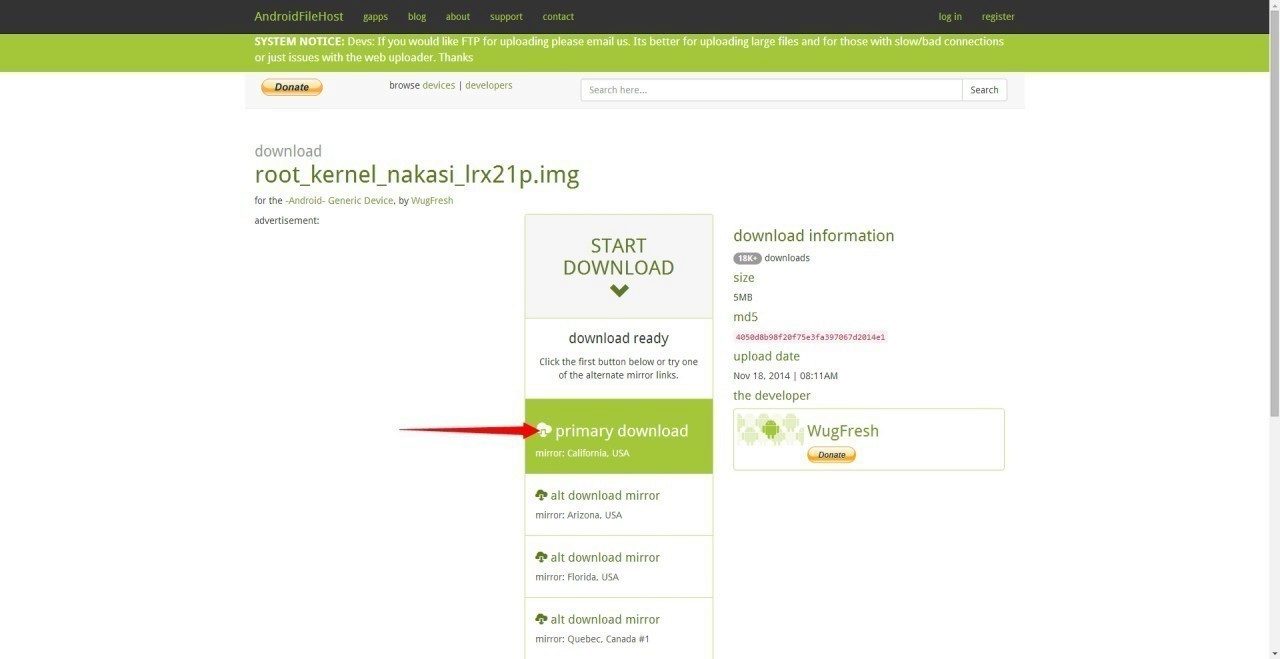Click the START DOWNLOAD button
1280x659 pixels.
point(619,266)
